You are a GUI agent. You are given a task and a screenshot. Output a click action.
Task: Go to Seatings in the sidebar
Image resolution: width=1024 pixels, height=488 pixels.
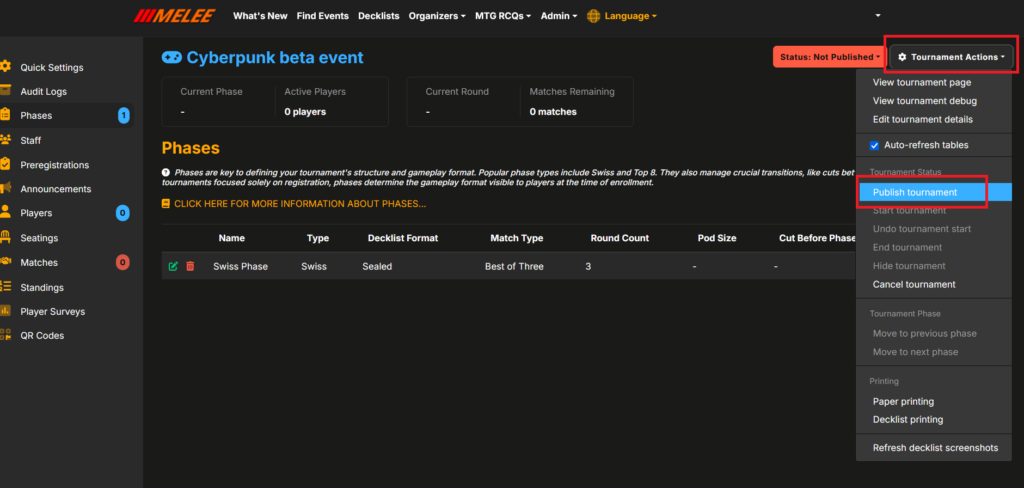[39, 238]
